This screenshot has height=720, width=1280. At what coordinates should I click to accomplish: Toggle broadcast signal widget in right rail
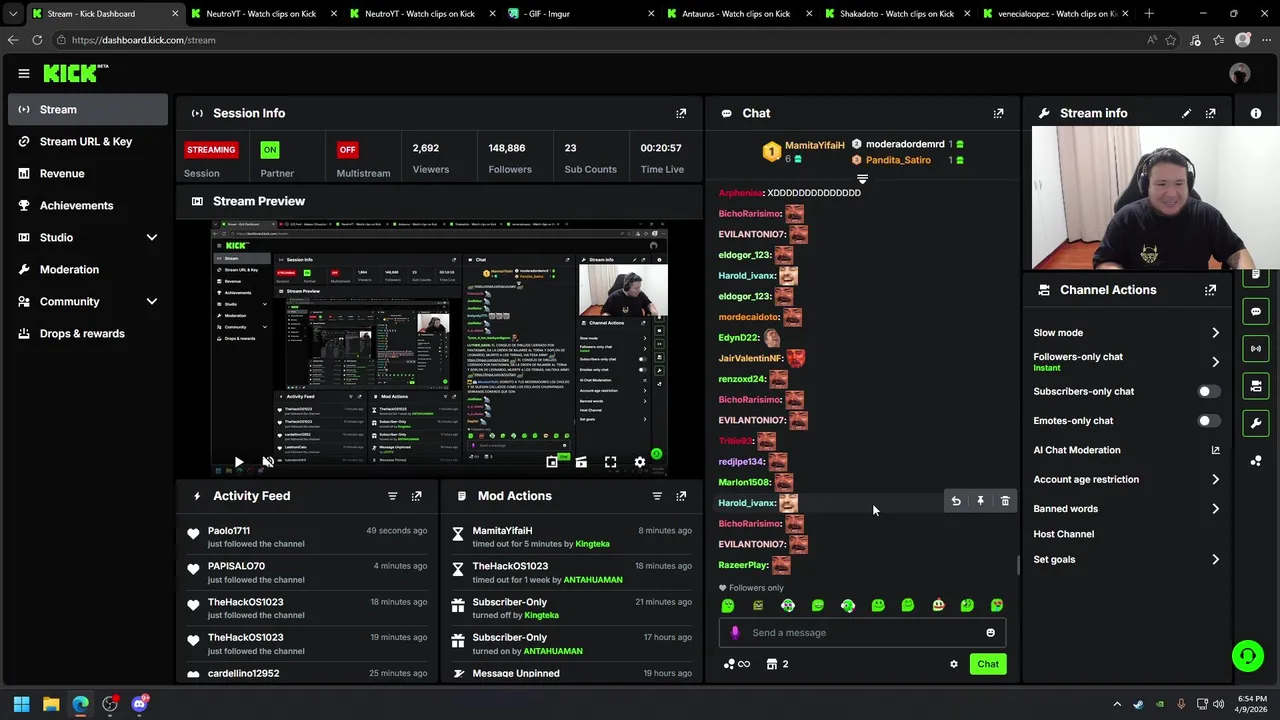(x=1256, y=349)
